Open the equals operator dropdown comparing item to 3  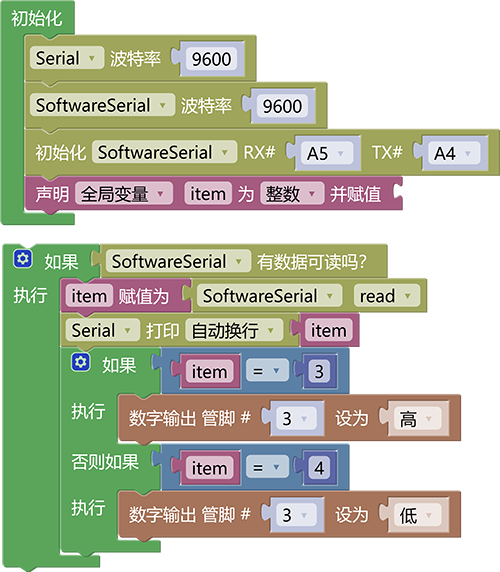point(267,371)
